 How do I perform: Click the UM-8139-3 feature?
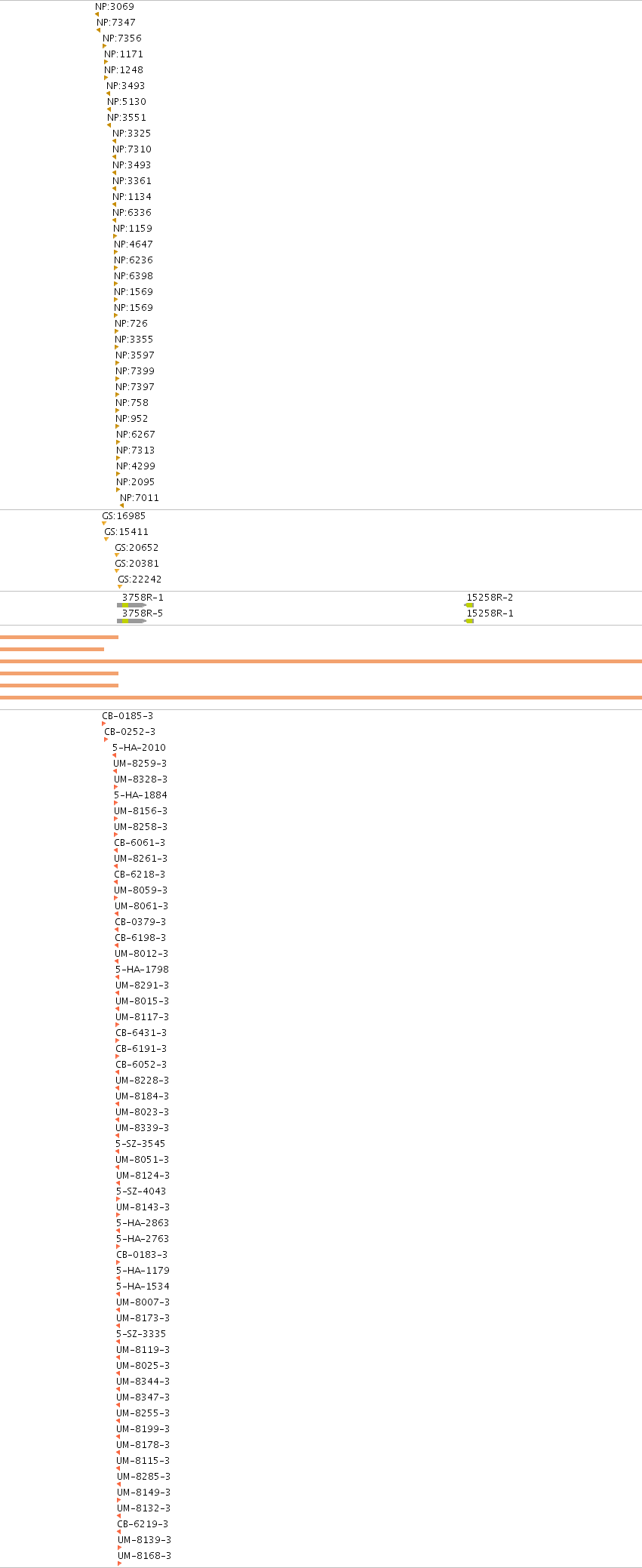click(145, 1540)
